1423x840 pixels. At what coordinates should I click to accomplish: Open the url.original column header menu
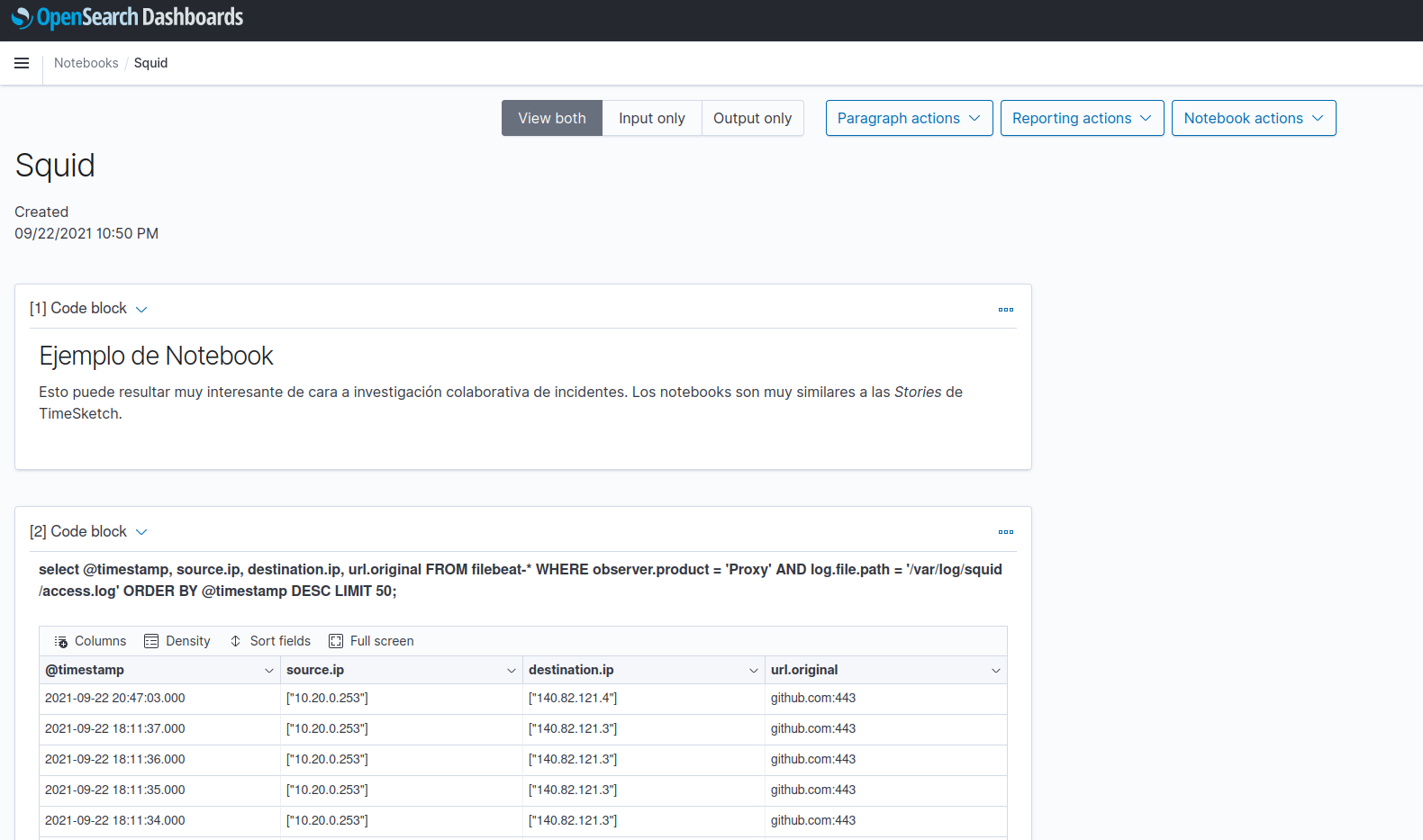coord(995,671)
